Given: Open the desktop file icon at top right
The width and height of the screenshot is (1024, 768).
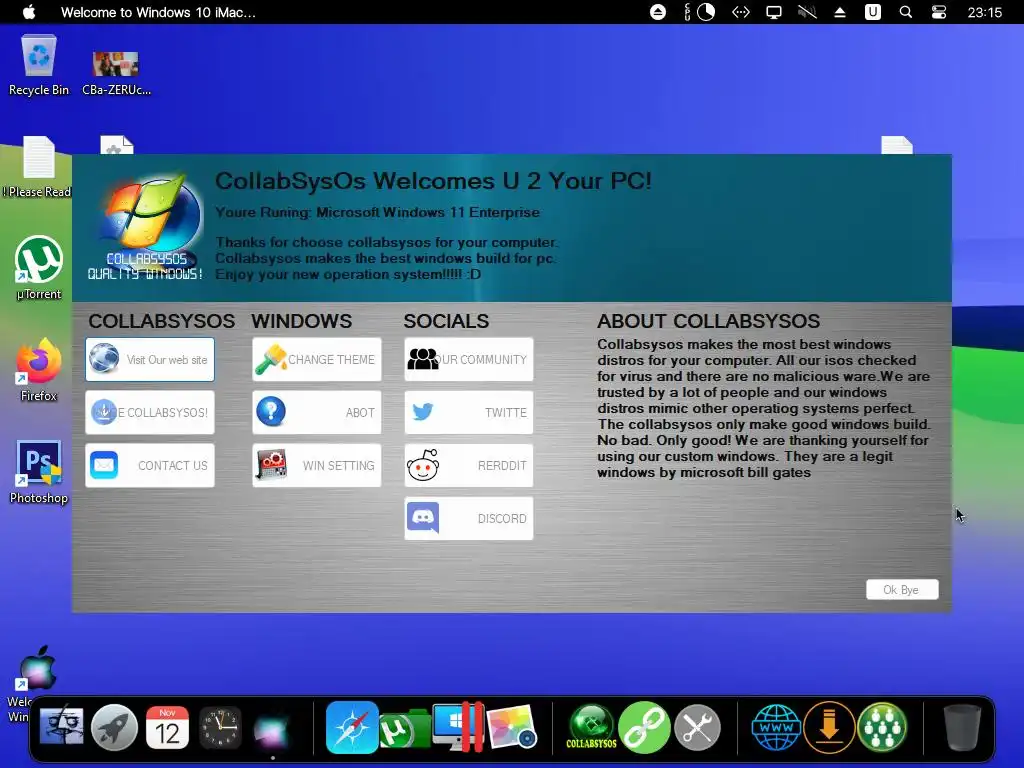Looking at the screenshot, I should [x=897, y=145].
